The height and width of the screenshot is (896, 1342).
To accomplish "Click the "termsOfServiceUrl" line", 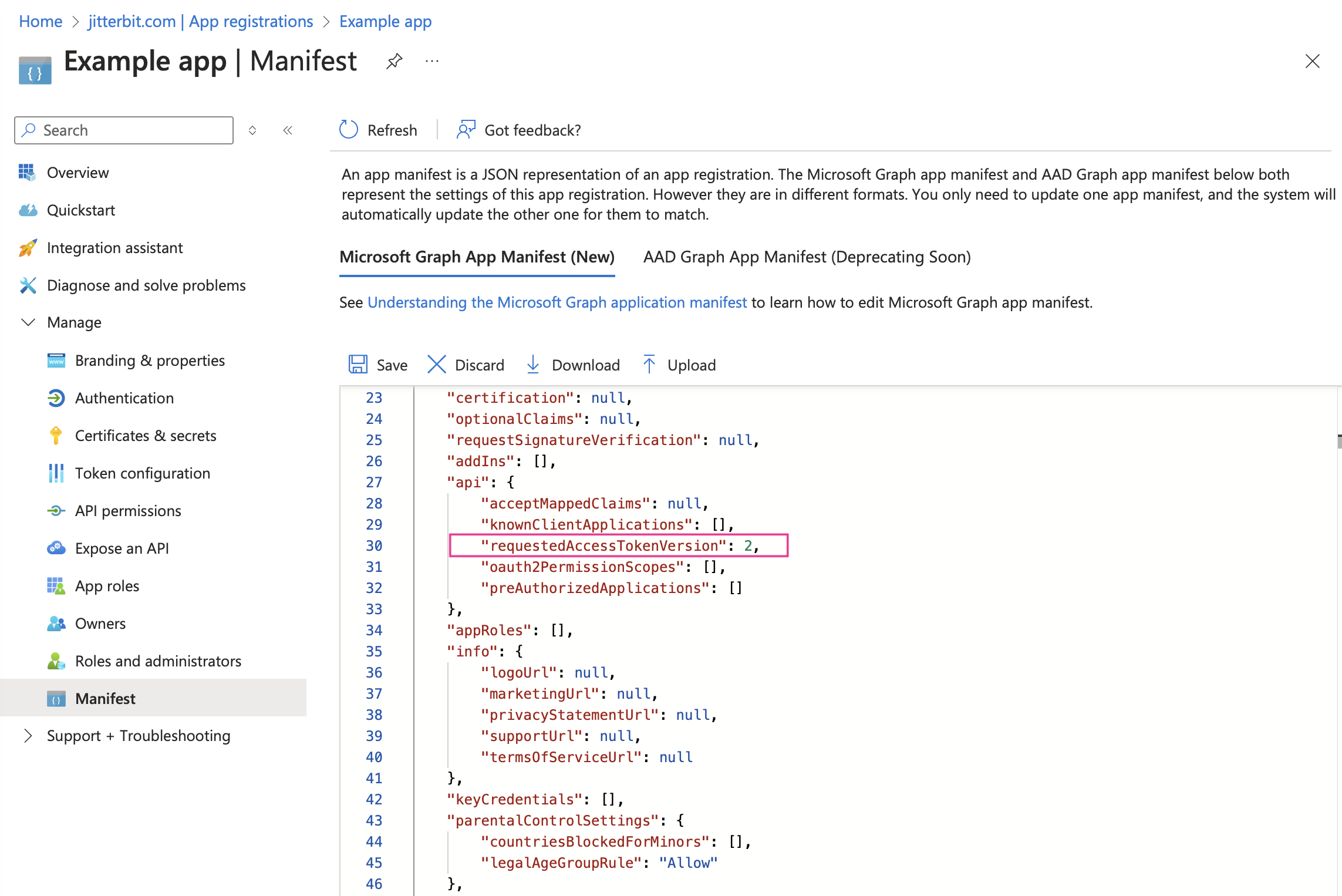I will coord(586,757).
